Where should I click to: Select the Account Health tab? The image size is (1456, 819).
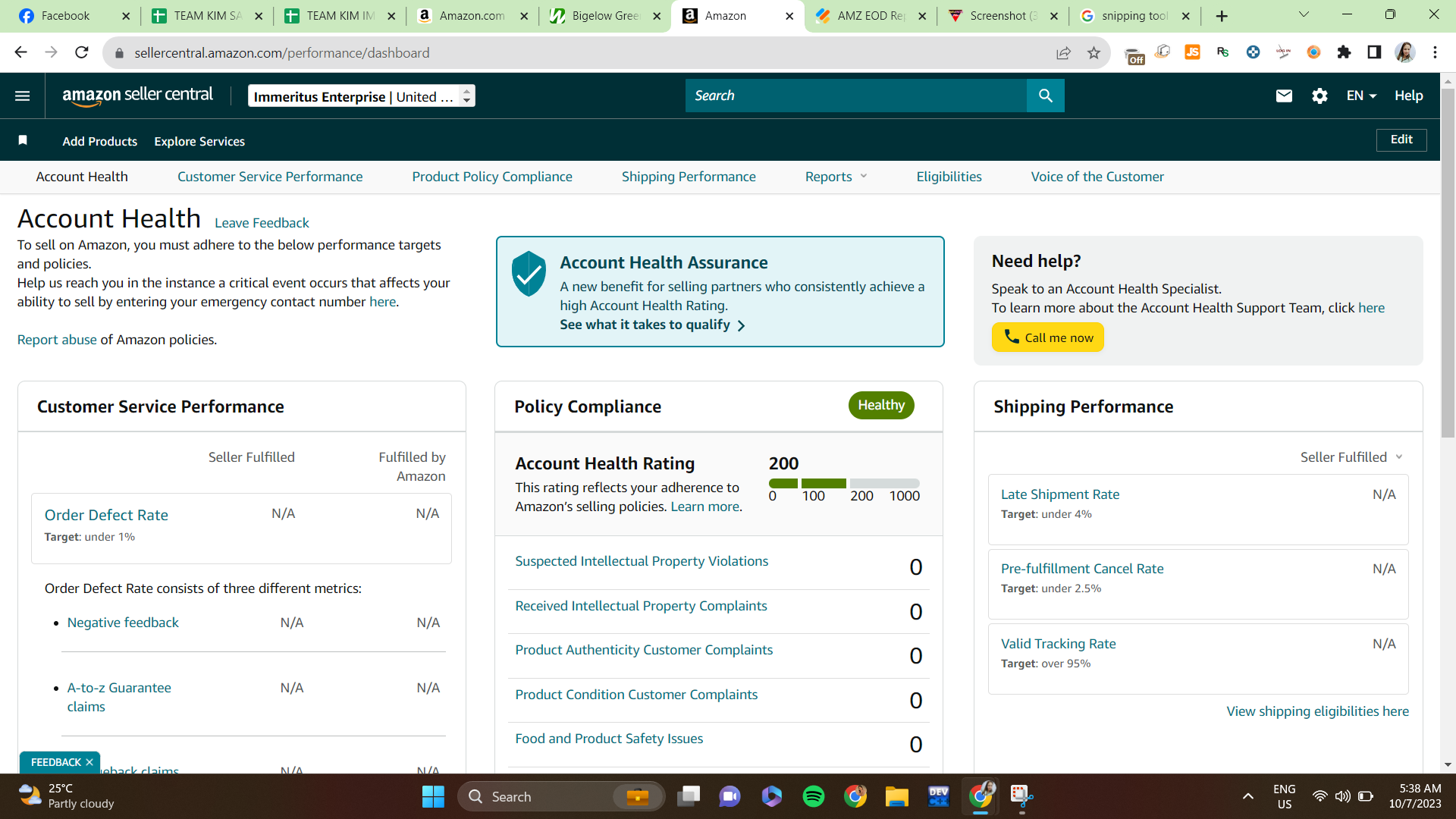pos(82,177)
